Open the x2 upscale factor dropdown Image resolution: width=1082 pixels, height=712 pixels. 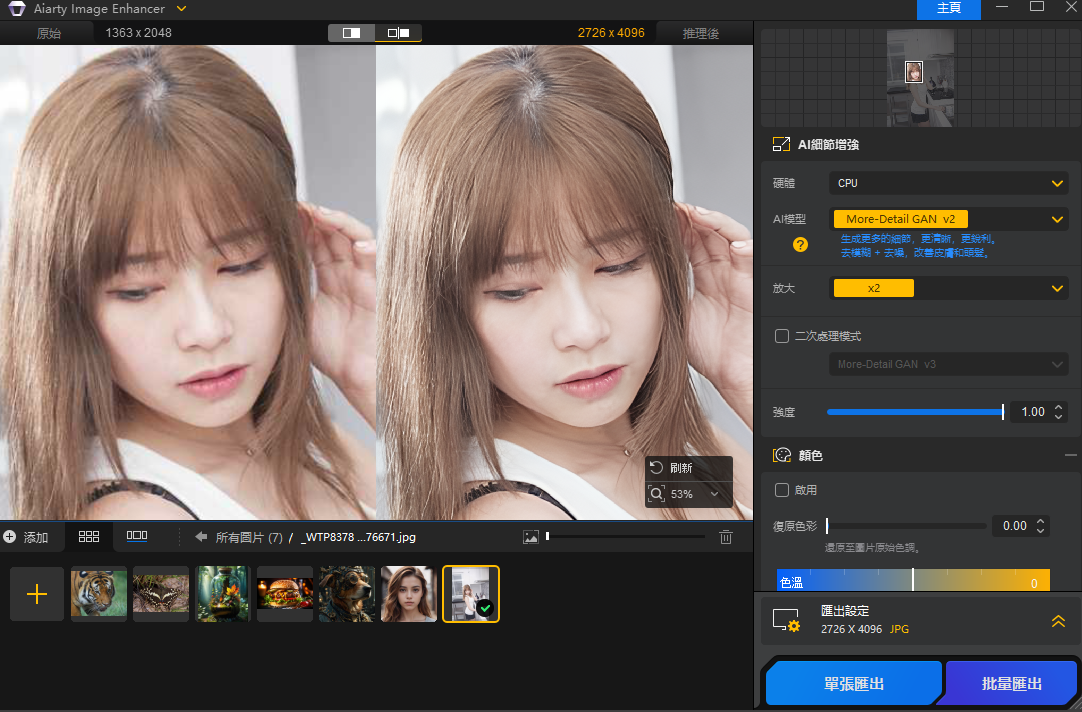948,288
